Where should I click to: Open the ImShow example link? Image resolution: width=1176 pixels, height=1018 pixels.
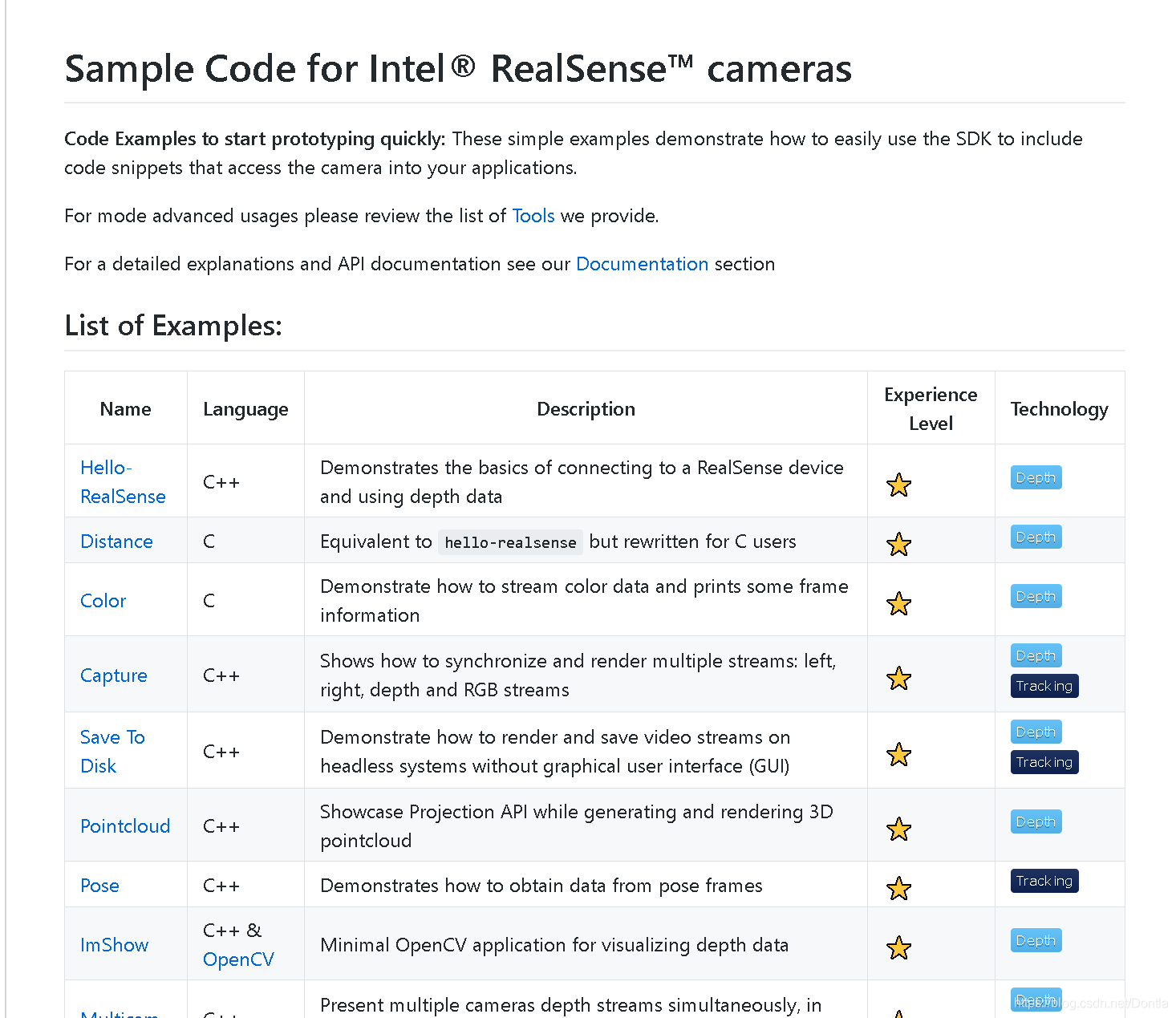coord(114,945)
